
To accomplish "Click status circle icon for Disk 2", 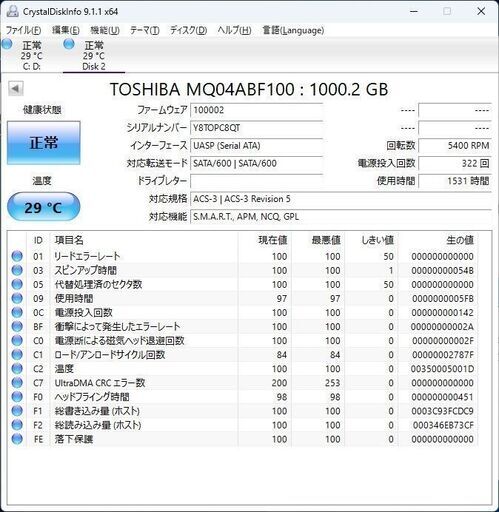I will pos(69,44).
